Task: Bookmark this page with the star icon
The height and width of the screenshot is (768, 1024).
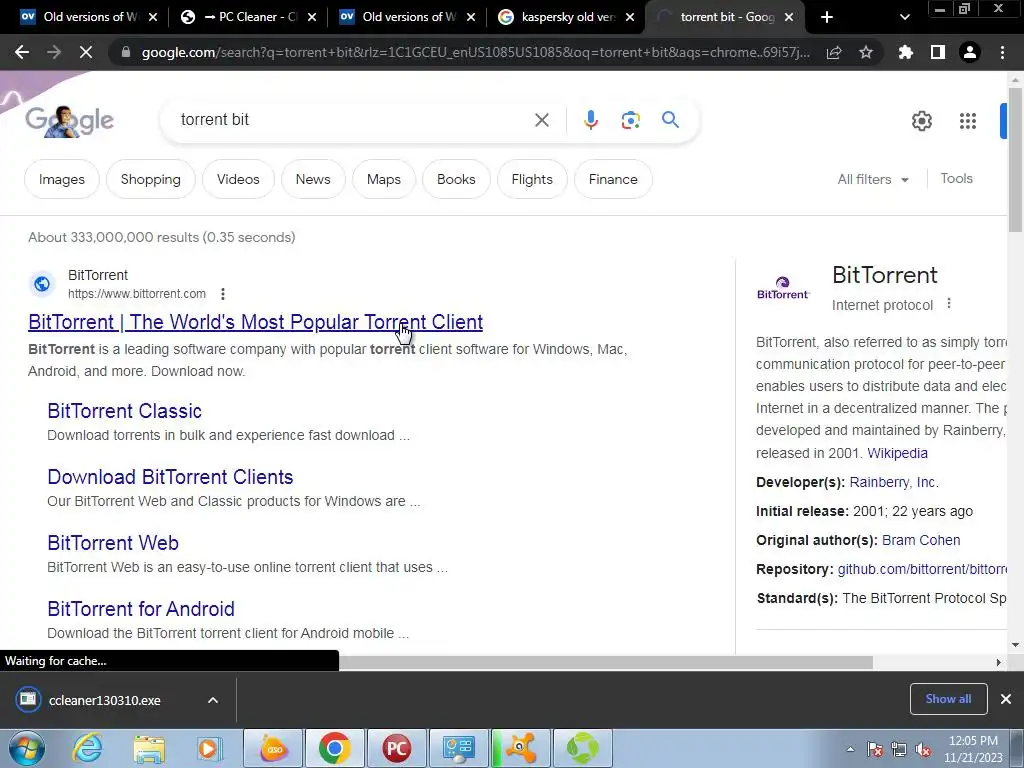Action: (x=866, y=52)
